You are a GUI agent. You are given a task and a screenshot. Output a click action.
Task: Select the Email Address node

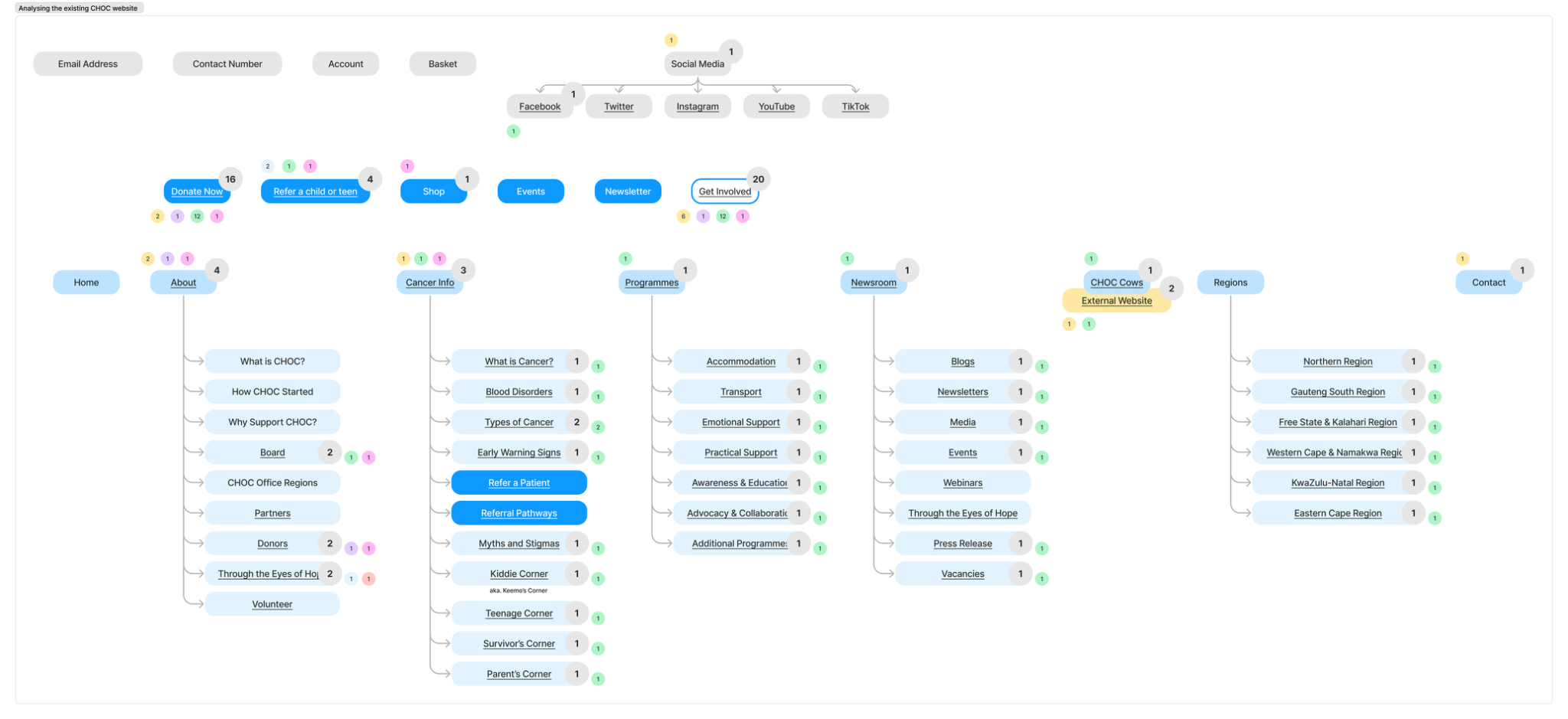[x=88, y=64]
